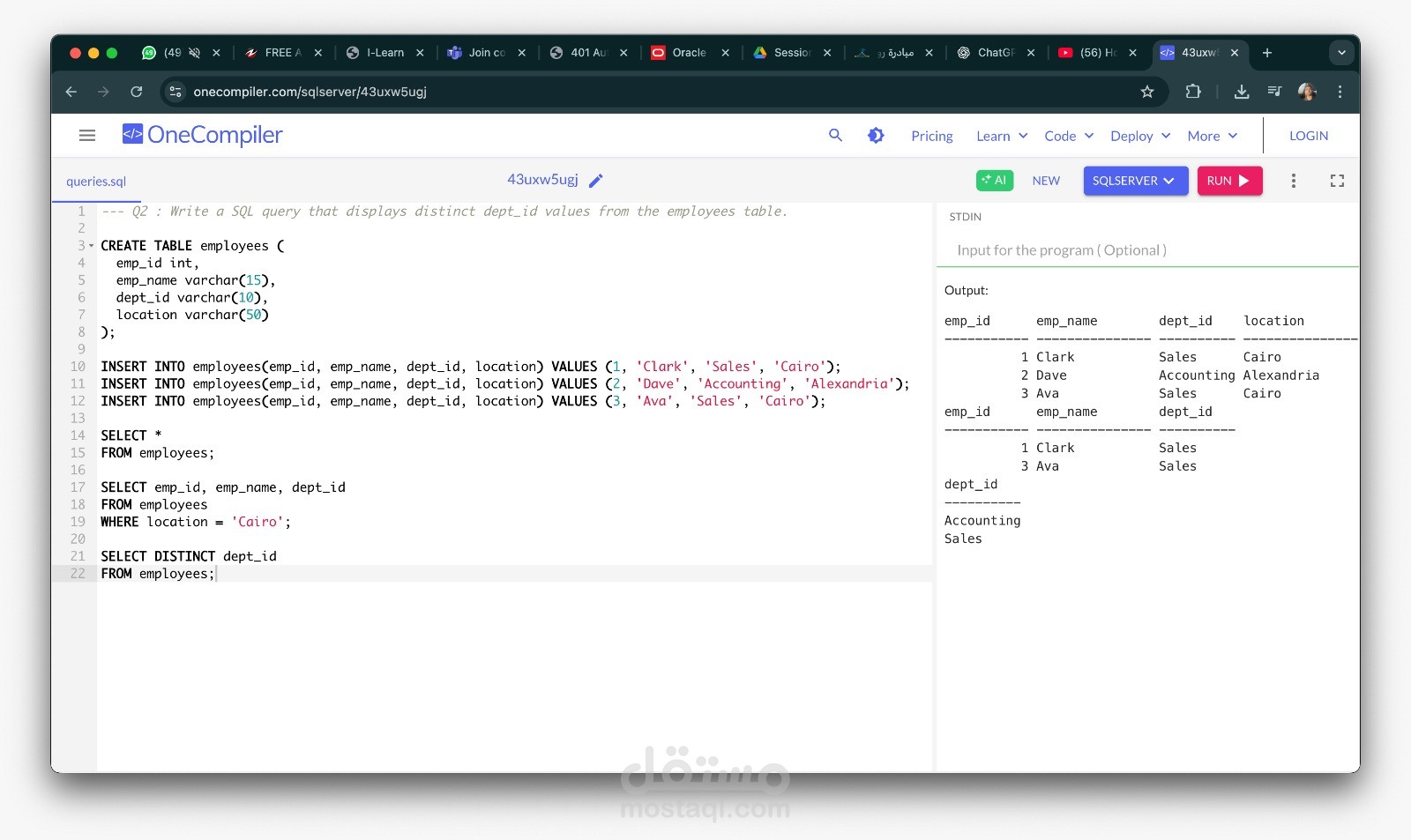Click the NEW button

coord(1046,181)
